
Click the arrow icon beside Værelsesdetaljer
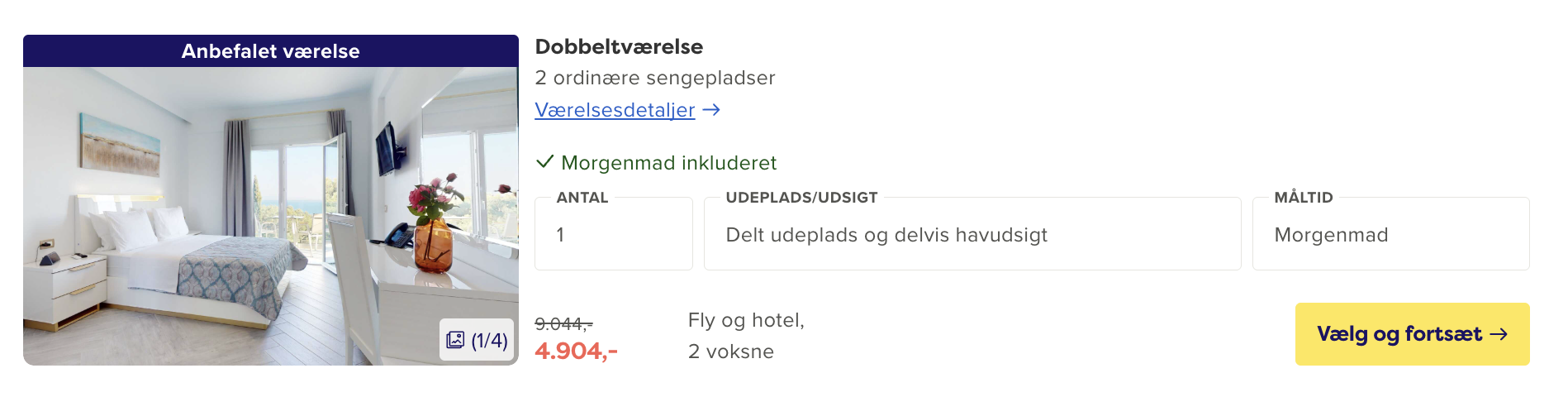click(x=711, y=110)
